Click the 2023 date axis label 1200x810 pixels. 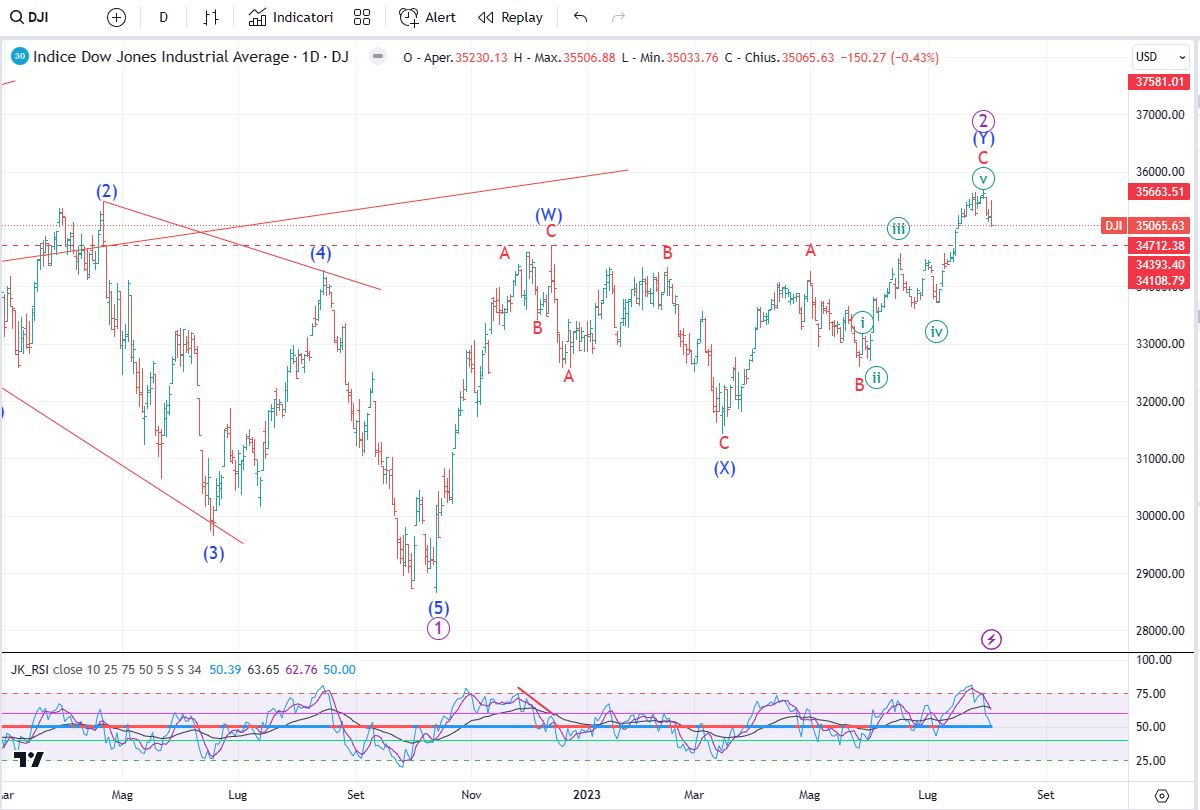(587, 795)
